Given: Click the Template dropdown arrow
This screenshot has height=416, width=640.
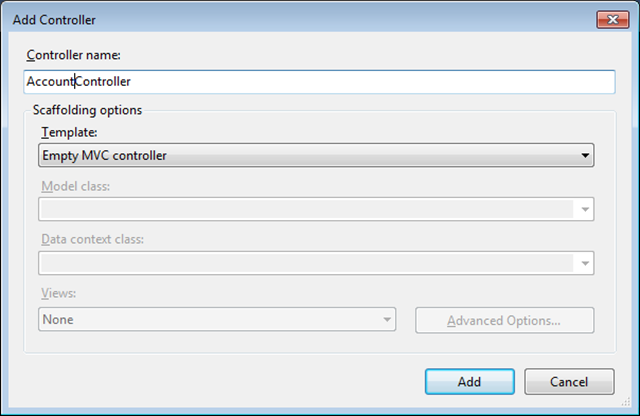Looking at the screenshot, I should click(x=583, y=155).
